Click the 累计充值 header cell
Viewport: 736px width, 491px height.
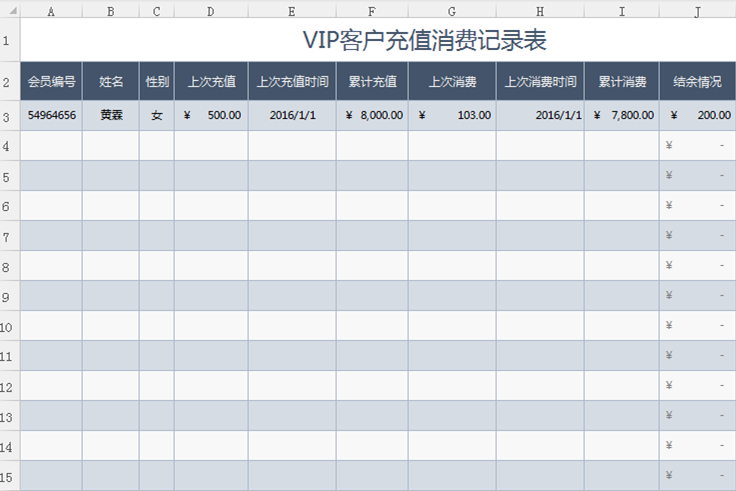(x=372, y=81)
